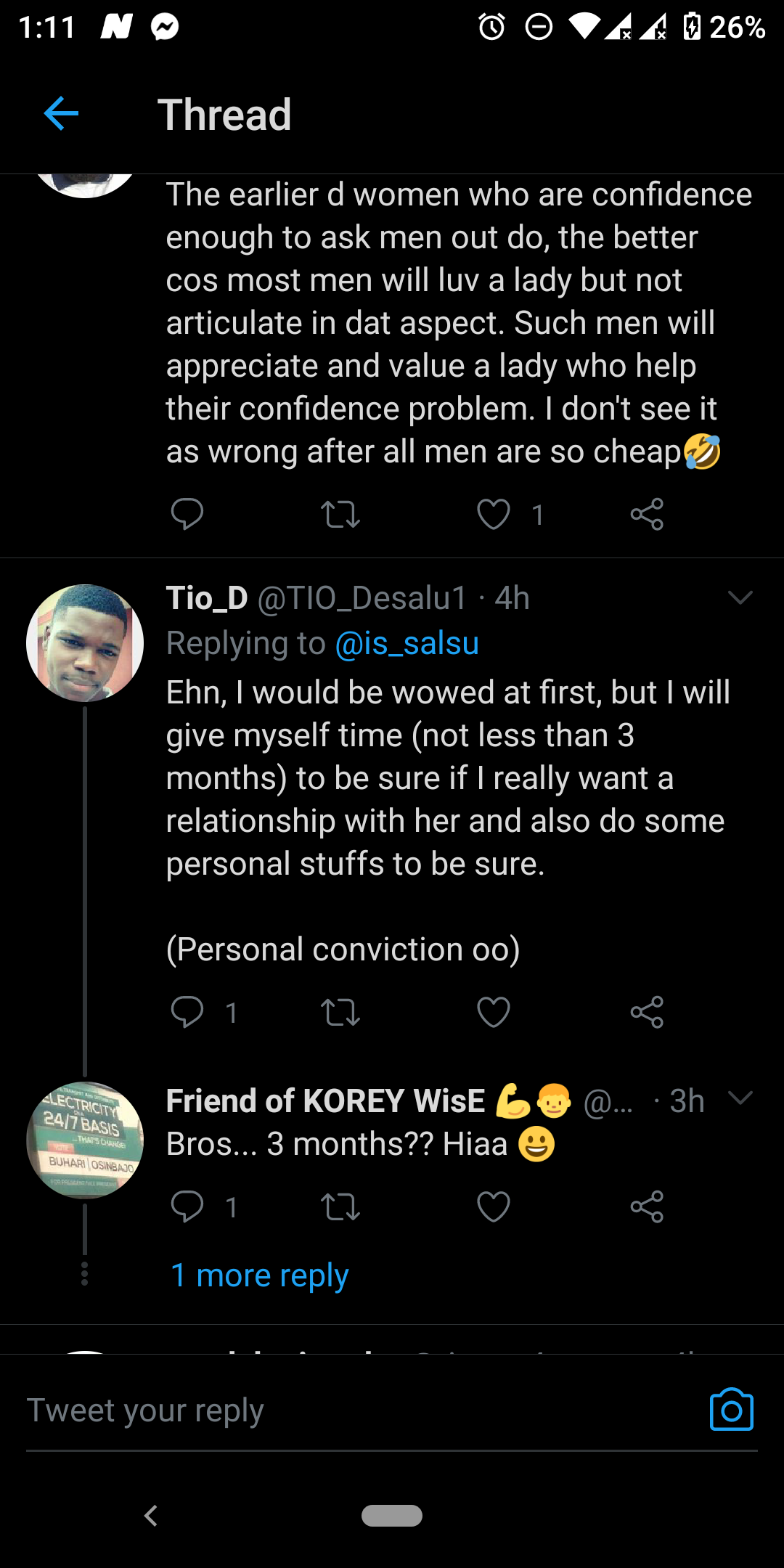Viewport: 784px width, 1568px height.
Task: Share the 'Bros... 3 months?? Hiaa' tweet
Action: coord(647,1207)
